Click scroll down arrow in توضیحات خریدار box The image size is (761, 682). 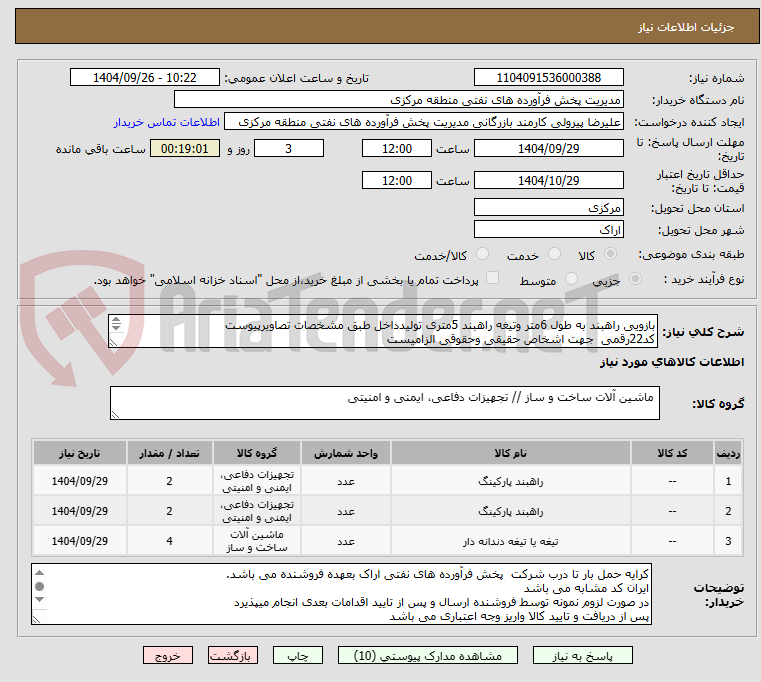tap(40, 599)
